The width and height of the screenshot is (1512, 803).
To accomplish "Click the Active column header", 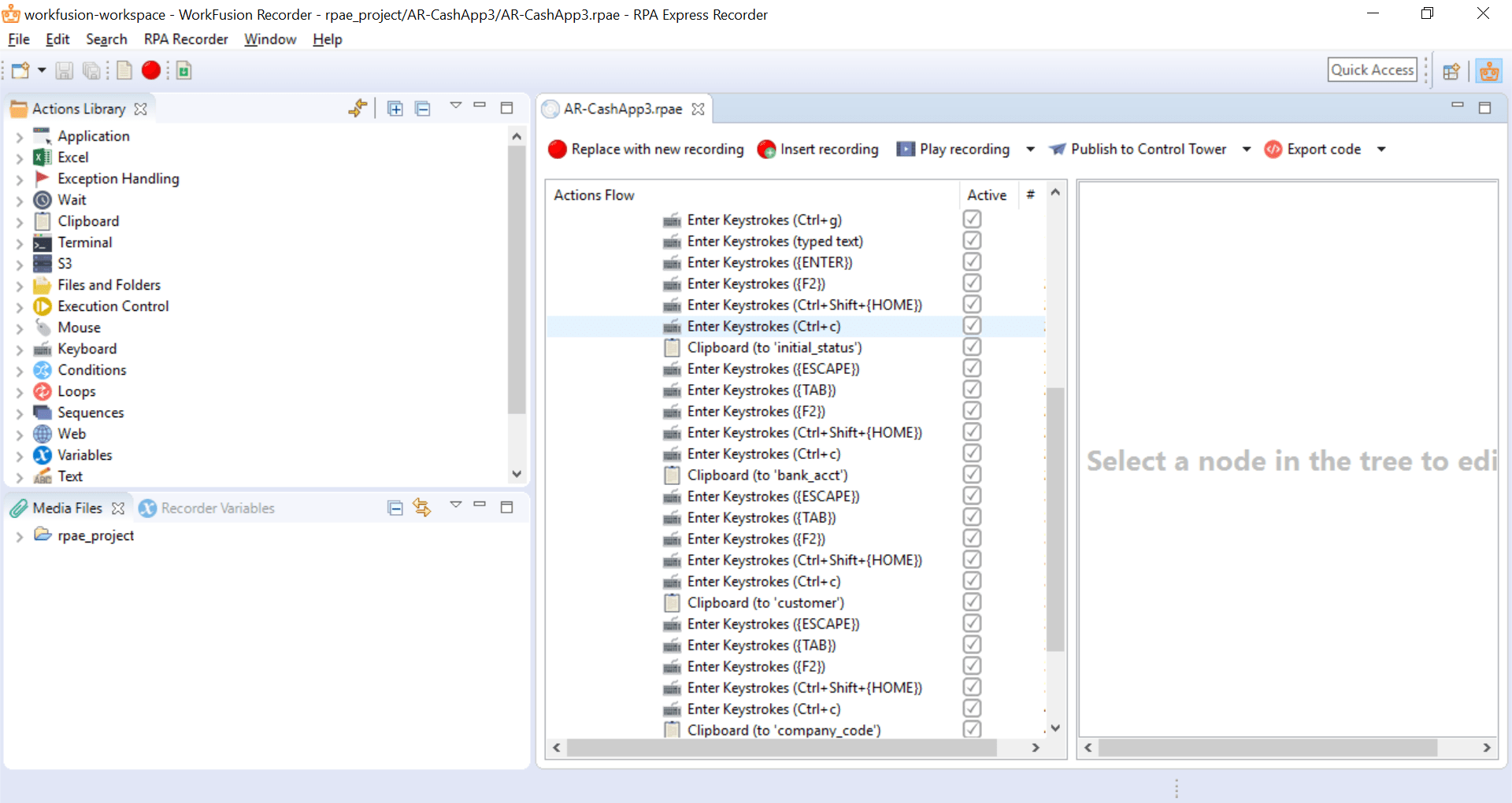I will pyautogui.click(x=987, y=195).
